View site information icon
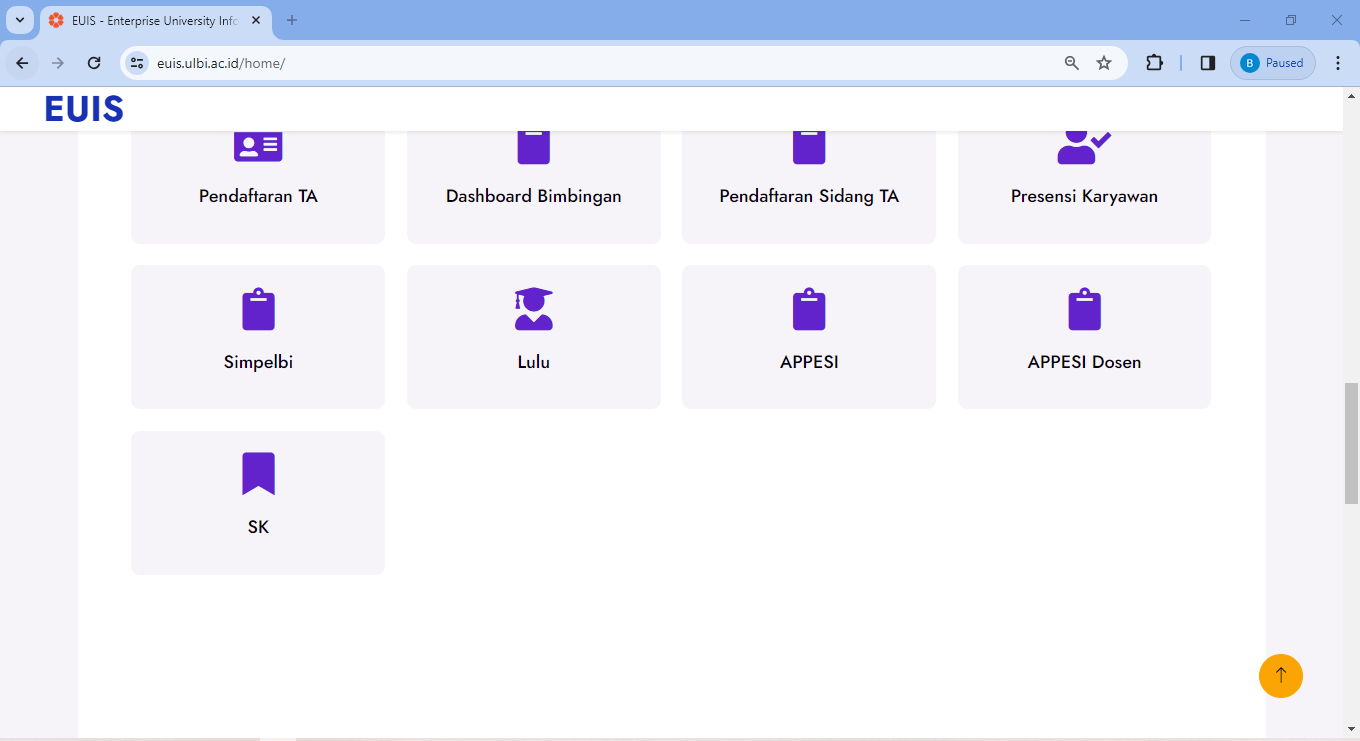Image resolution: width=1360 pixels, height=741 pixels. (138, 63)
